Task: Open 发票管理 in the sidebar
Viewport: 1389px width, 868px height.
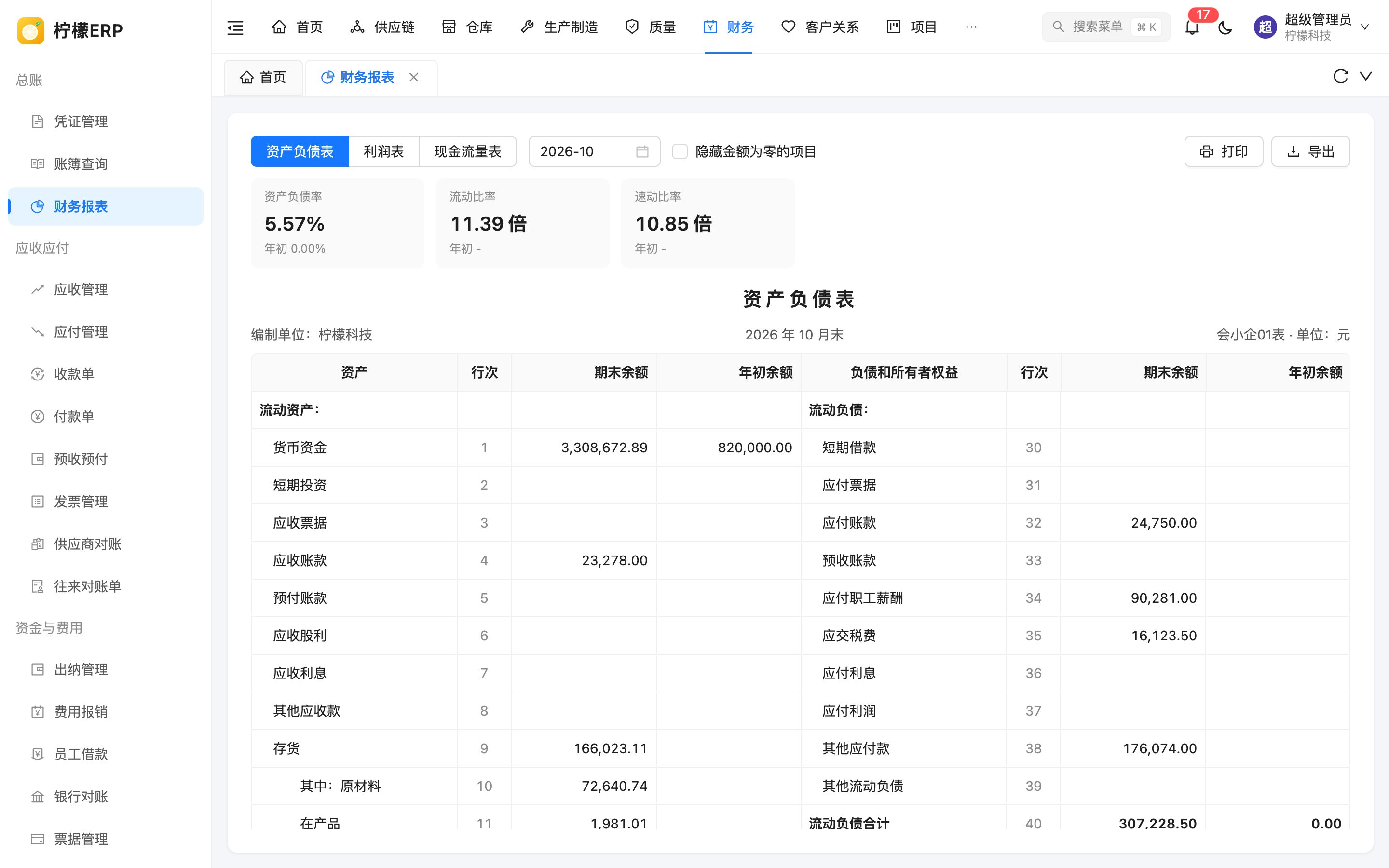Action: [106, 502]
